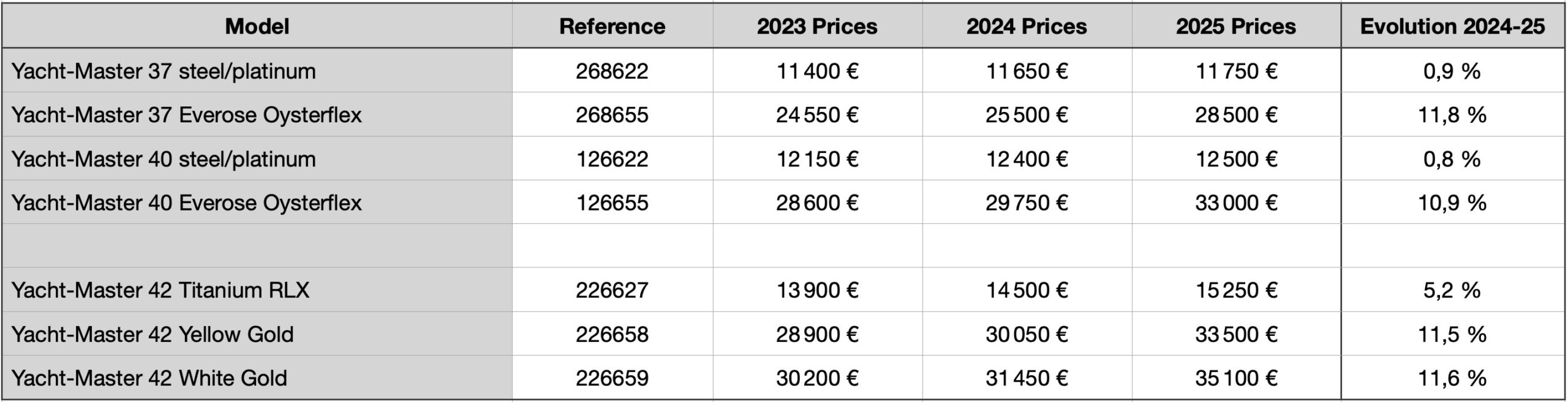Click the 11,8 % evolution cell
The image size is (1568, 402).
(1453, 115)
